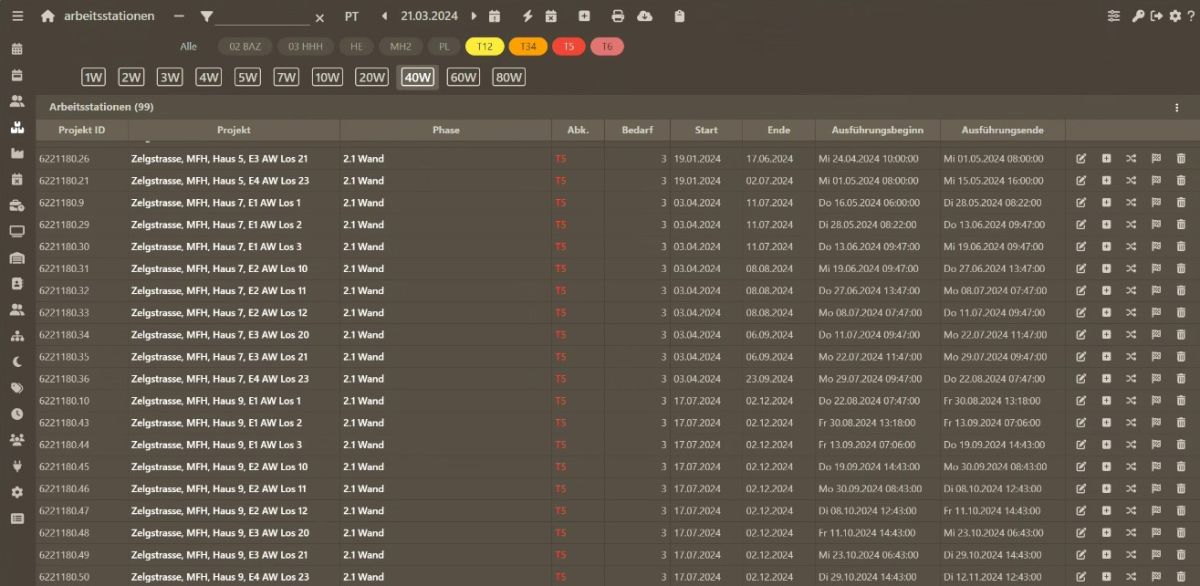Enable the HE filter chip
This screenshot has height=586, width=1200.
pos(356,46)
